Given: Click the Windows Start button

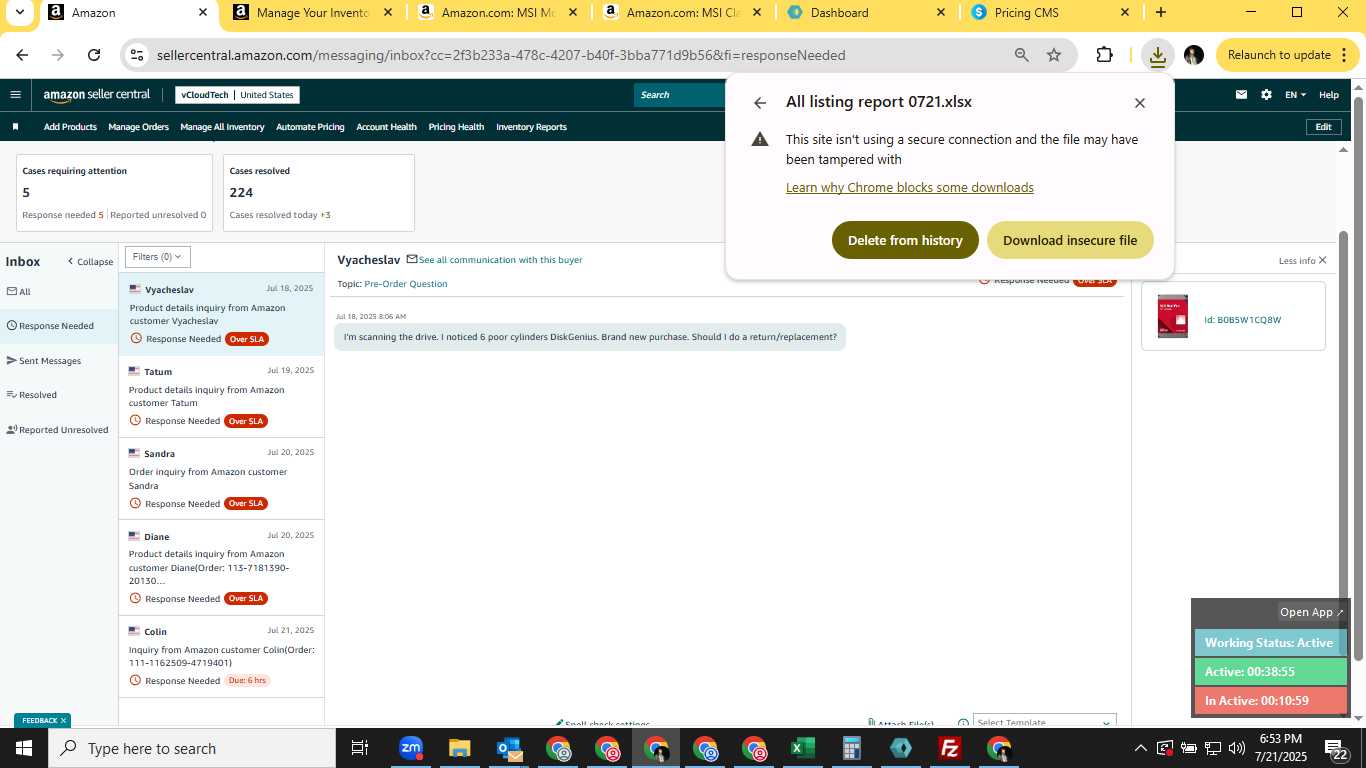Looking at the screenshot, I should pos(23,748).
